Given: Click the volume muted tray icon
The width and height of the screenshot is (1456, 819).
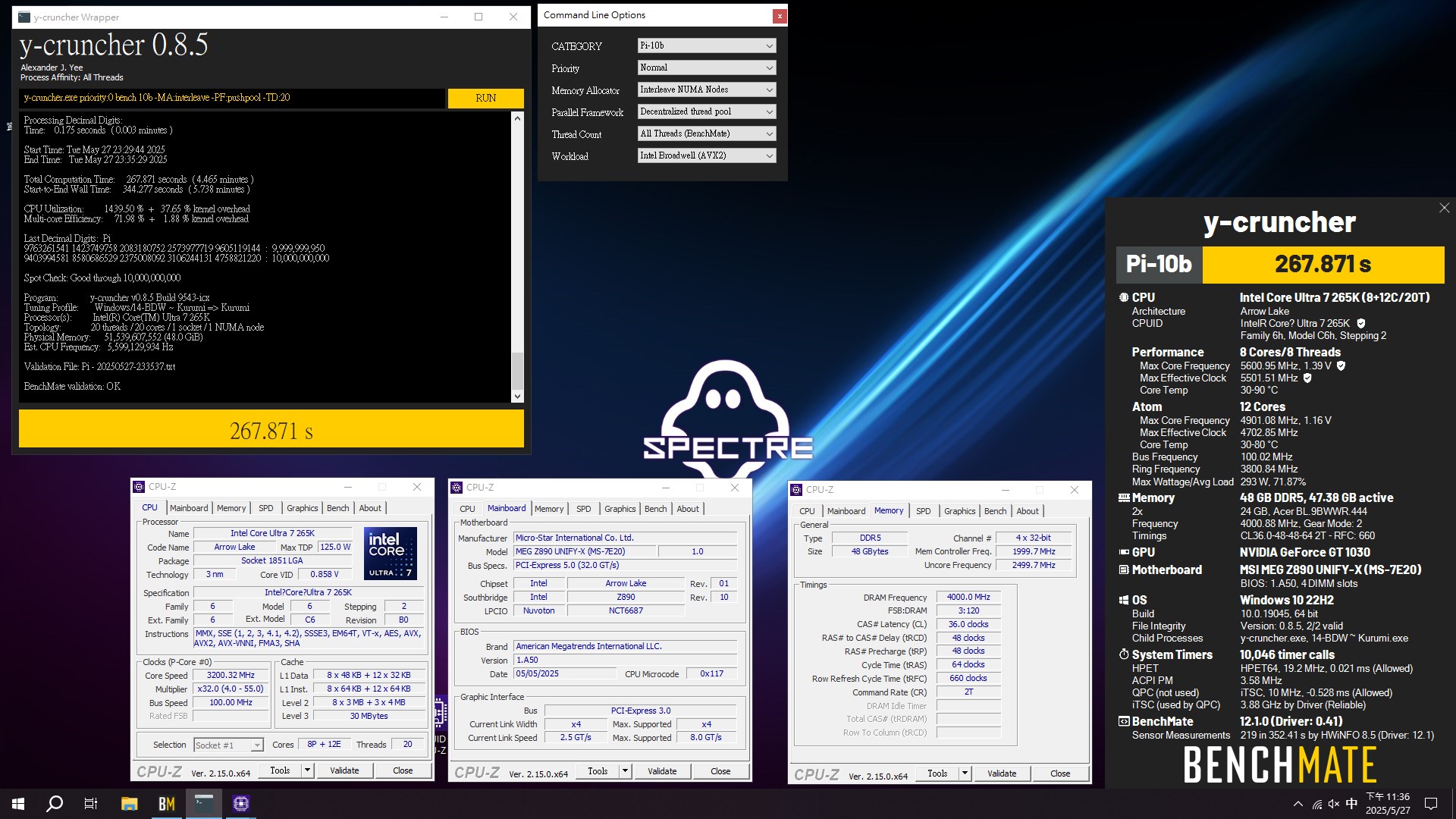Looking at the screenshot, I should click(1334, 804).
